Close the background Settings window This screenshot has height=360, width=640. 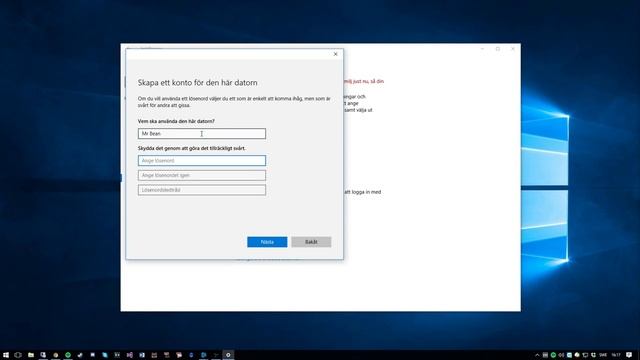click(x=513, y=49)
